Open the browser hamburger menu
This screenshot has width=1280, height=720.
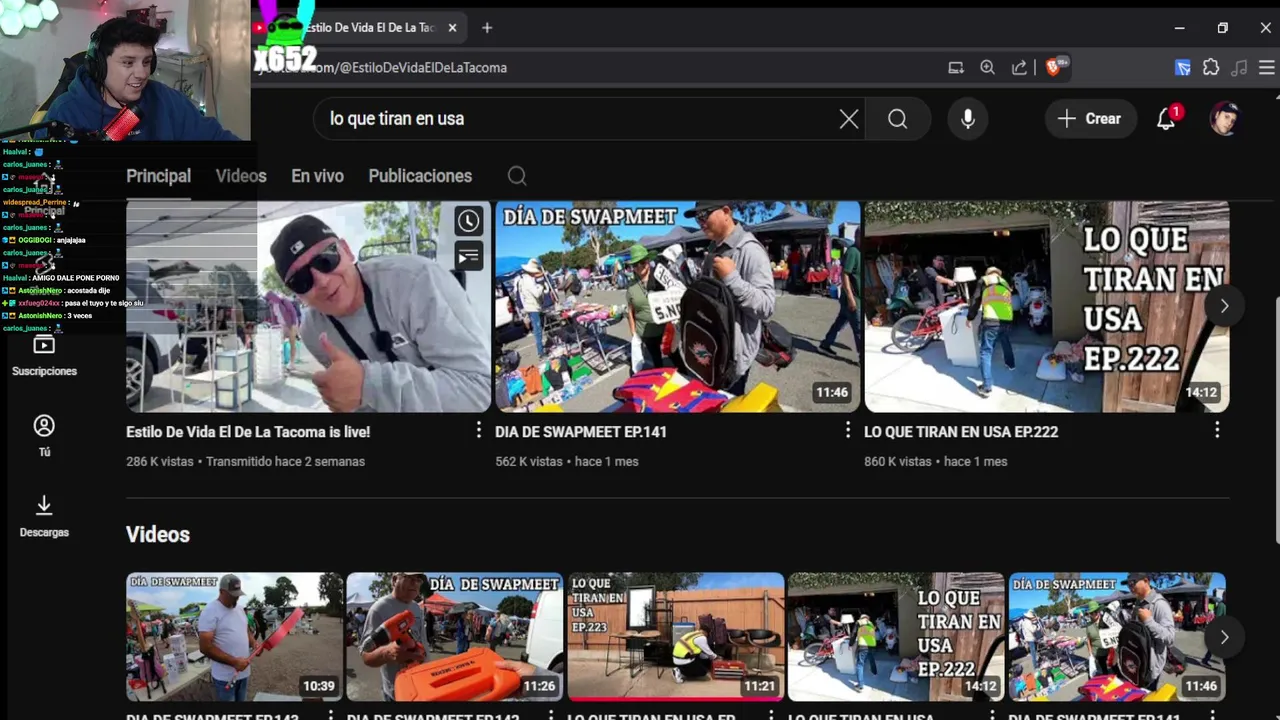point(1267,67)
